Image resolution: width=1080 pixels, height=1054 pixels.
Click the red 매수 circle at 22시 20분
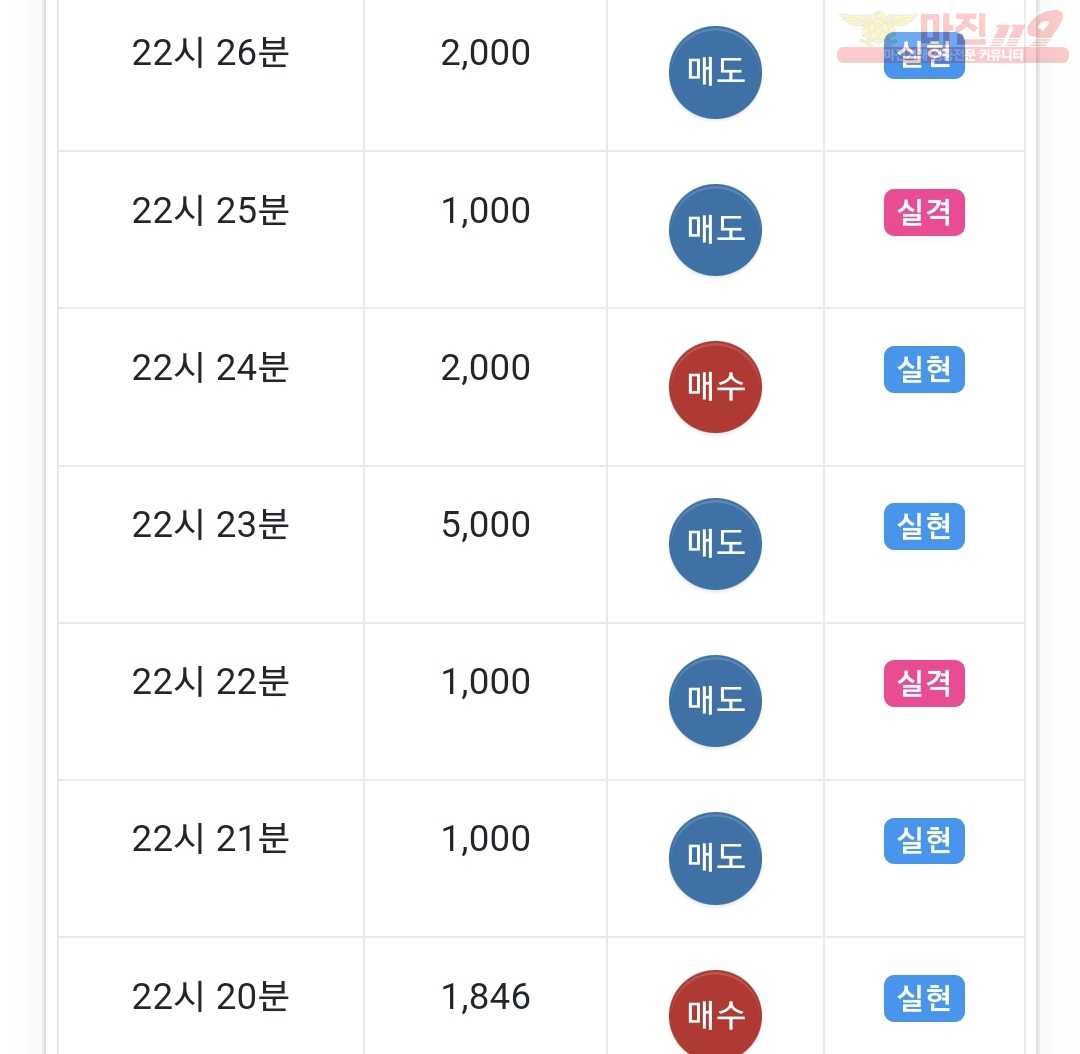[715, 1013]
